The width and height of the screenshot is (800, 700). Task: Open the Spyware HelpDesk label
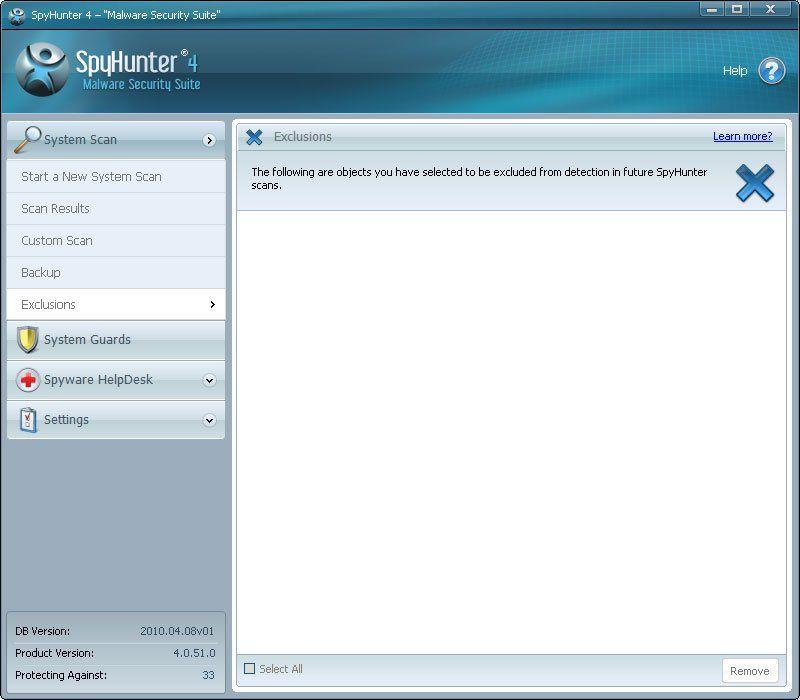tap(98, 380)
